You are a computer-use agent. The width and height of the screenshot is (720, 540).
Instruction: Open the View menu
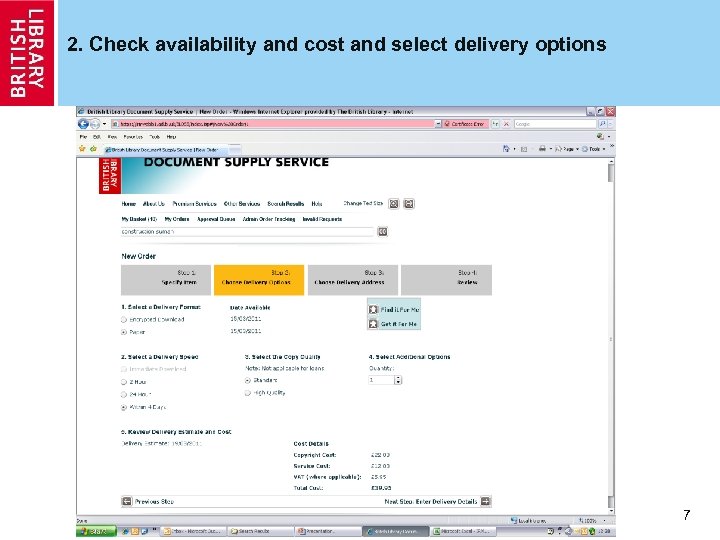(112, 137)
